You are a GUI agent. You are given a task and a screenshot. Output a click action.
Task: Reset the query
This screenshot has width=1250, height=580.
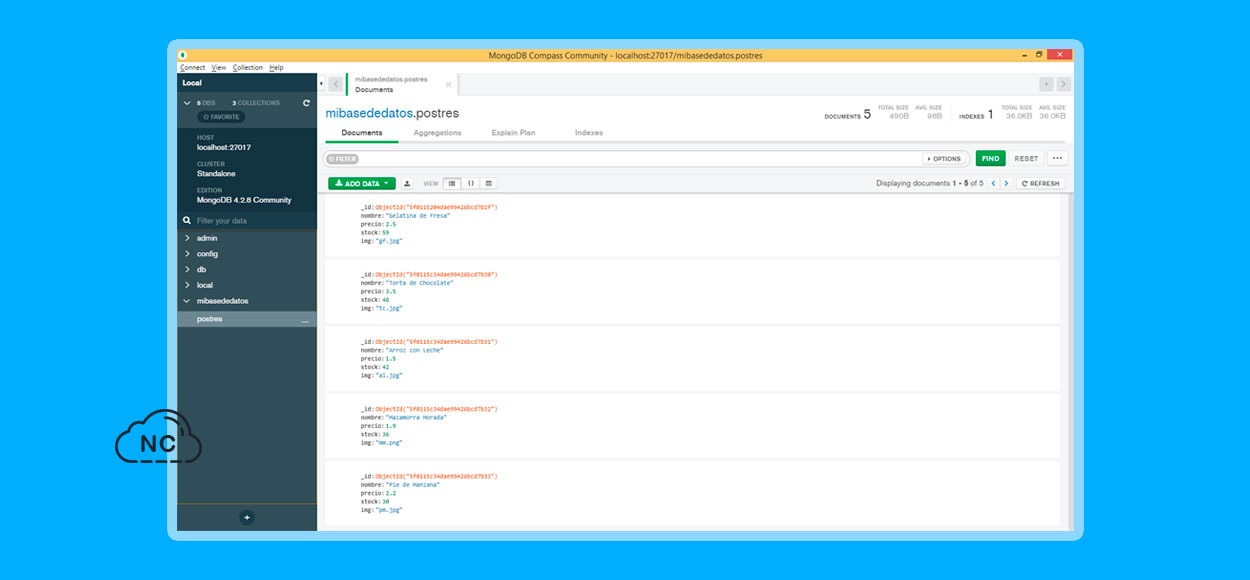click(1026, 158)
